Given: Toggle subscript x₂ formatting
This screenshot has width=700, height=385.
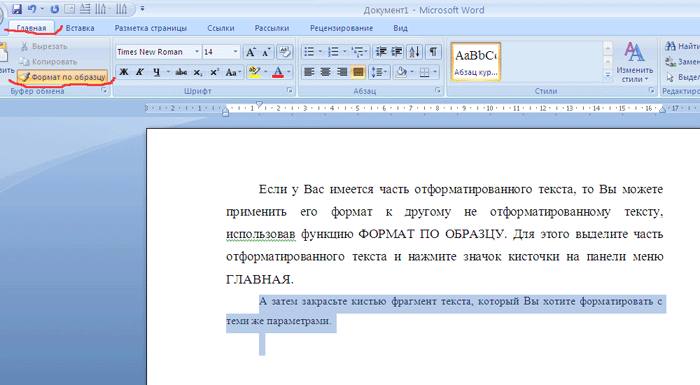Looking at the screenshot, I should [198, 72].
